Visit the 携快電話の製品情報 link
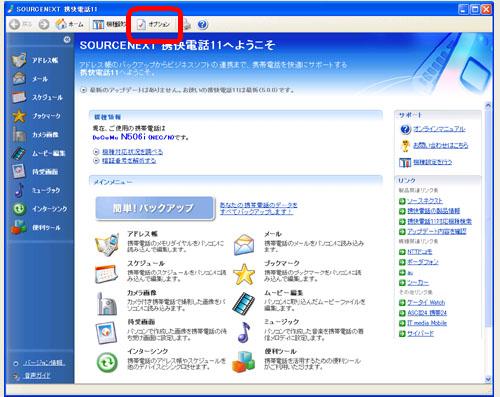The width and height of the screenshot is (500, 397). pos(433,211)
